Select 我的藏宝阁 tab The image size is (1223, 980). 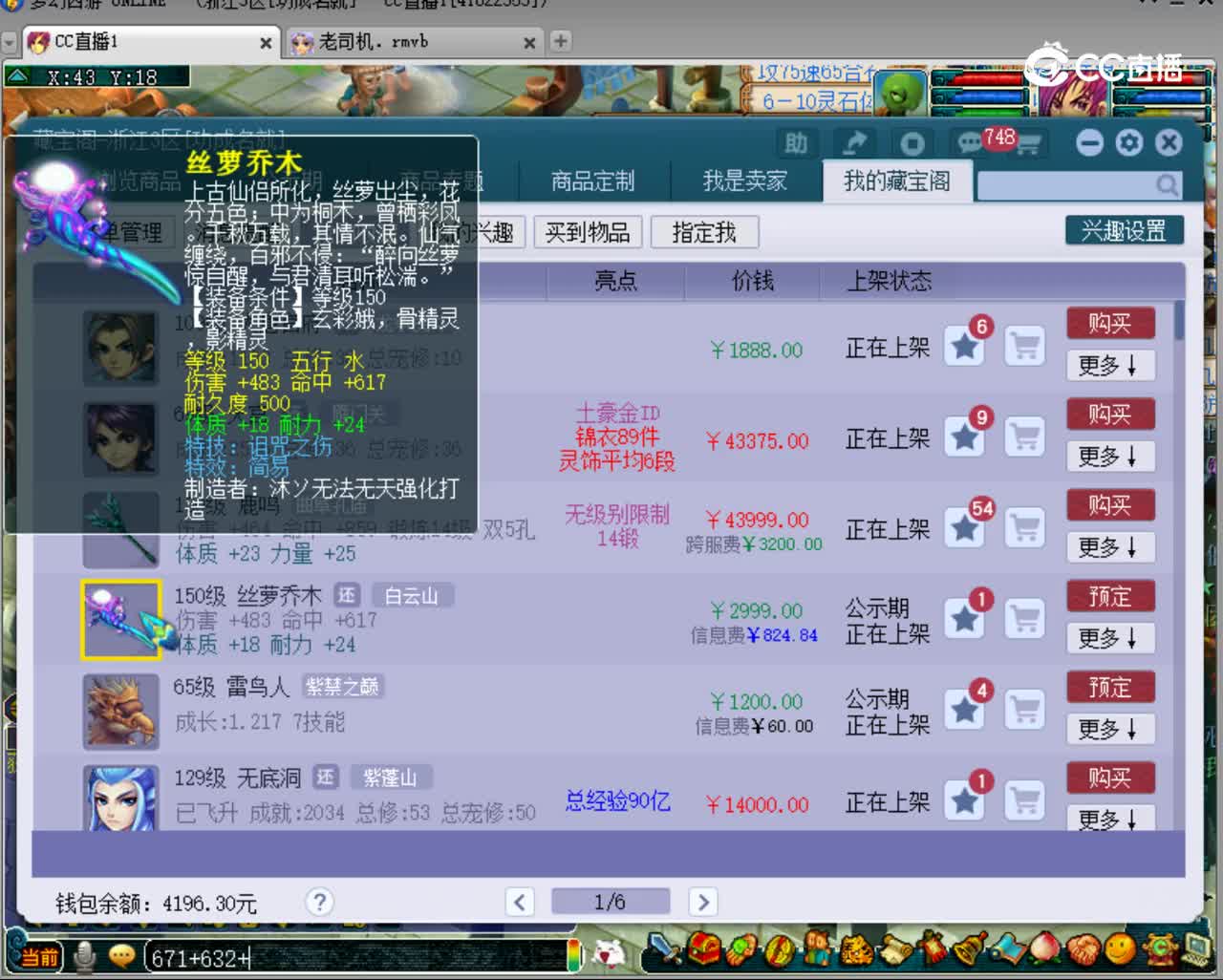pos(897,181)
